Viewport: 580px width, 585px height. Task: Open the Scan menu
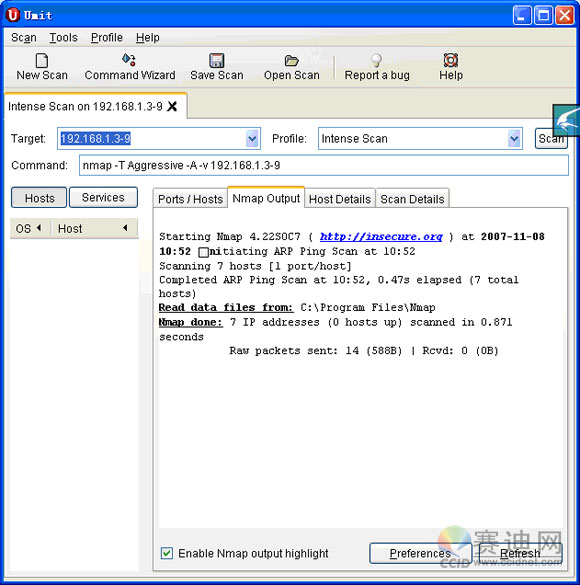23,37
